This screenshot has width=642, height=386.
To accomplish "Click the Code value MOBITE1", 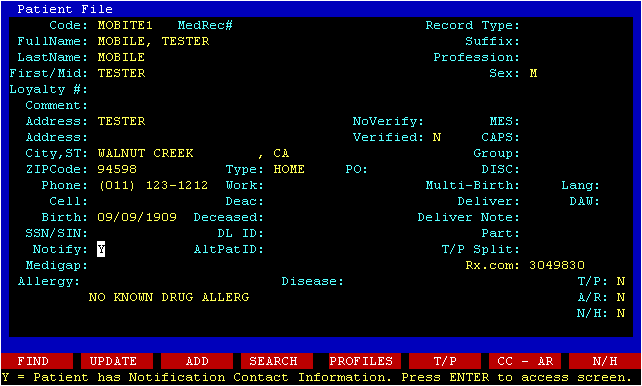I will 125,25.
